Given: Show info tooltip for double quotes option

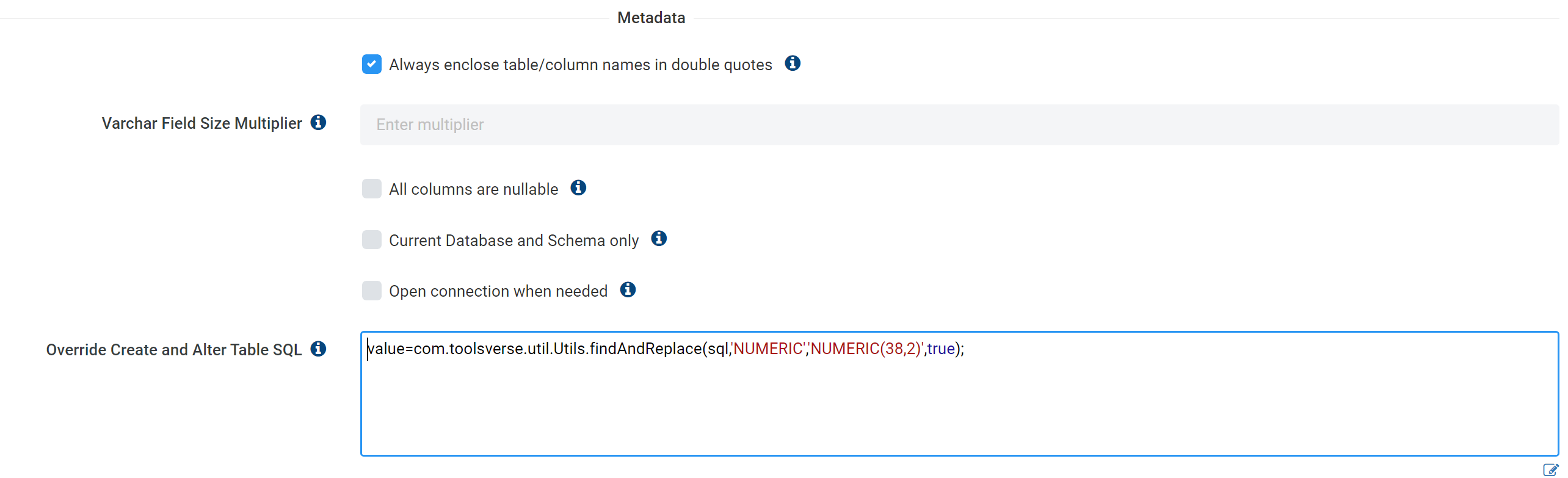Looking at the screenshot, I should 793,63.
